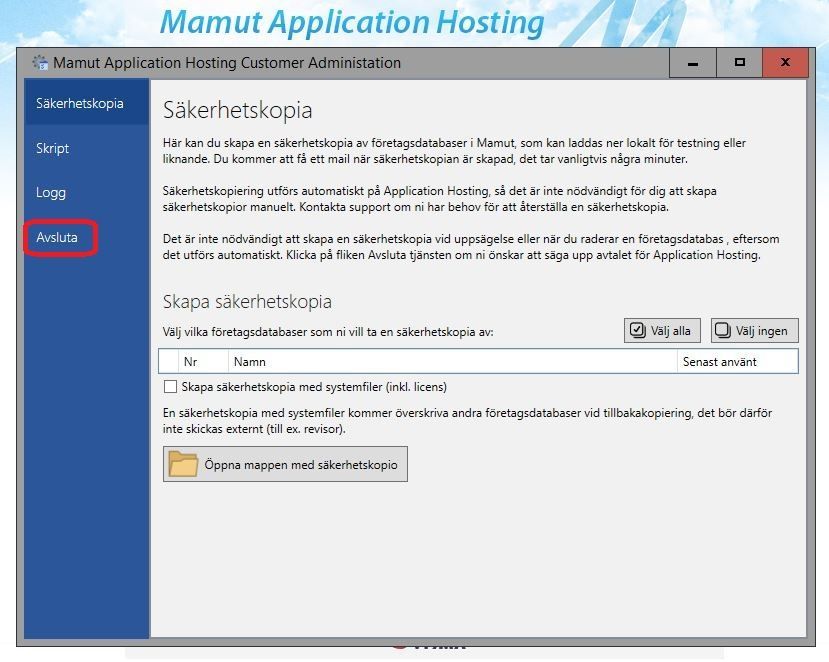Click the blank checkbox column header in table
829x662 pixels.
(x=169, y=362)
